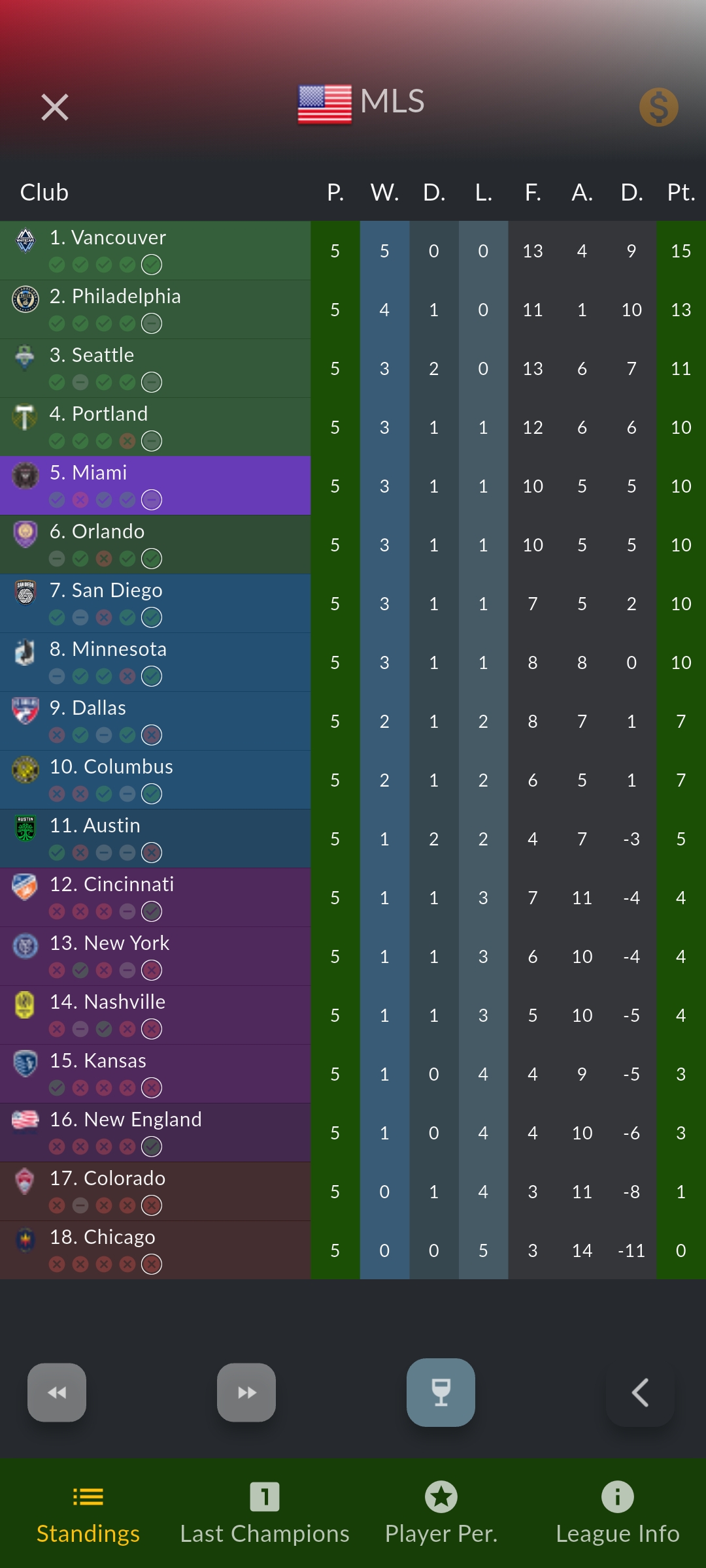
Task: Click the Club column header
Action: pyautogui.click(x=44, y=193)
